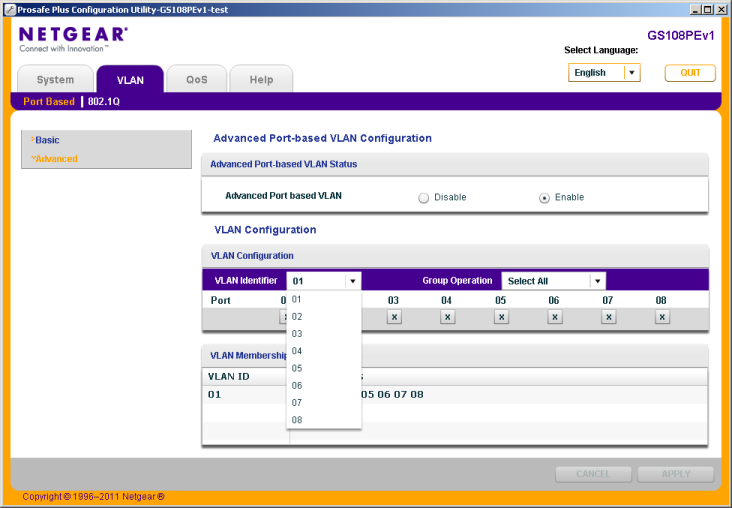Screen dimensions: 732x508
Task: Toggle port 04 membership box
Action: pos(447,317)
